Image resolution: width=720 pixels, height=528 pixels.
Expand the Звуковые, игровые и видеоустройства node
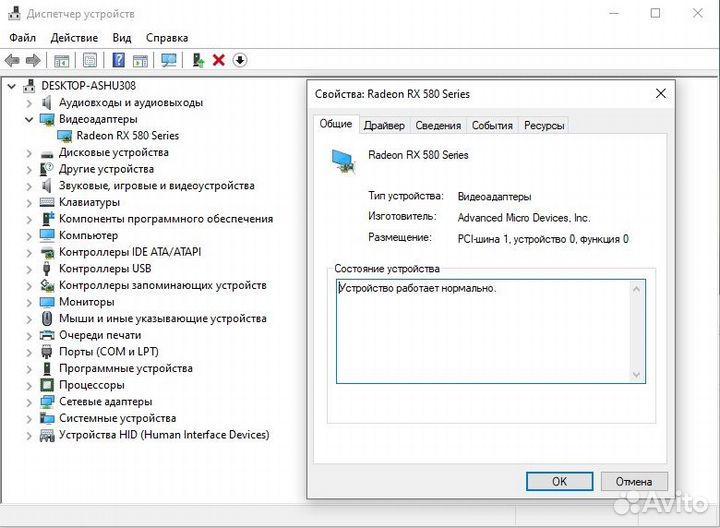(29, 186)
